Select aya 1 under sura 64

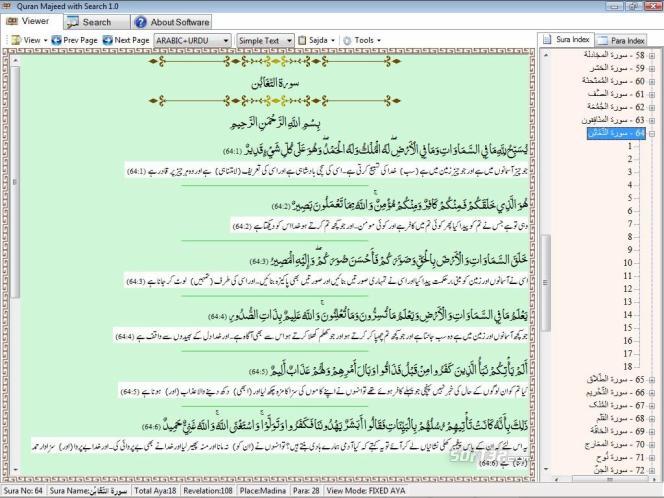click(x=630, y=146)
